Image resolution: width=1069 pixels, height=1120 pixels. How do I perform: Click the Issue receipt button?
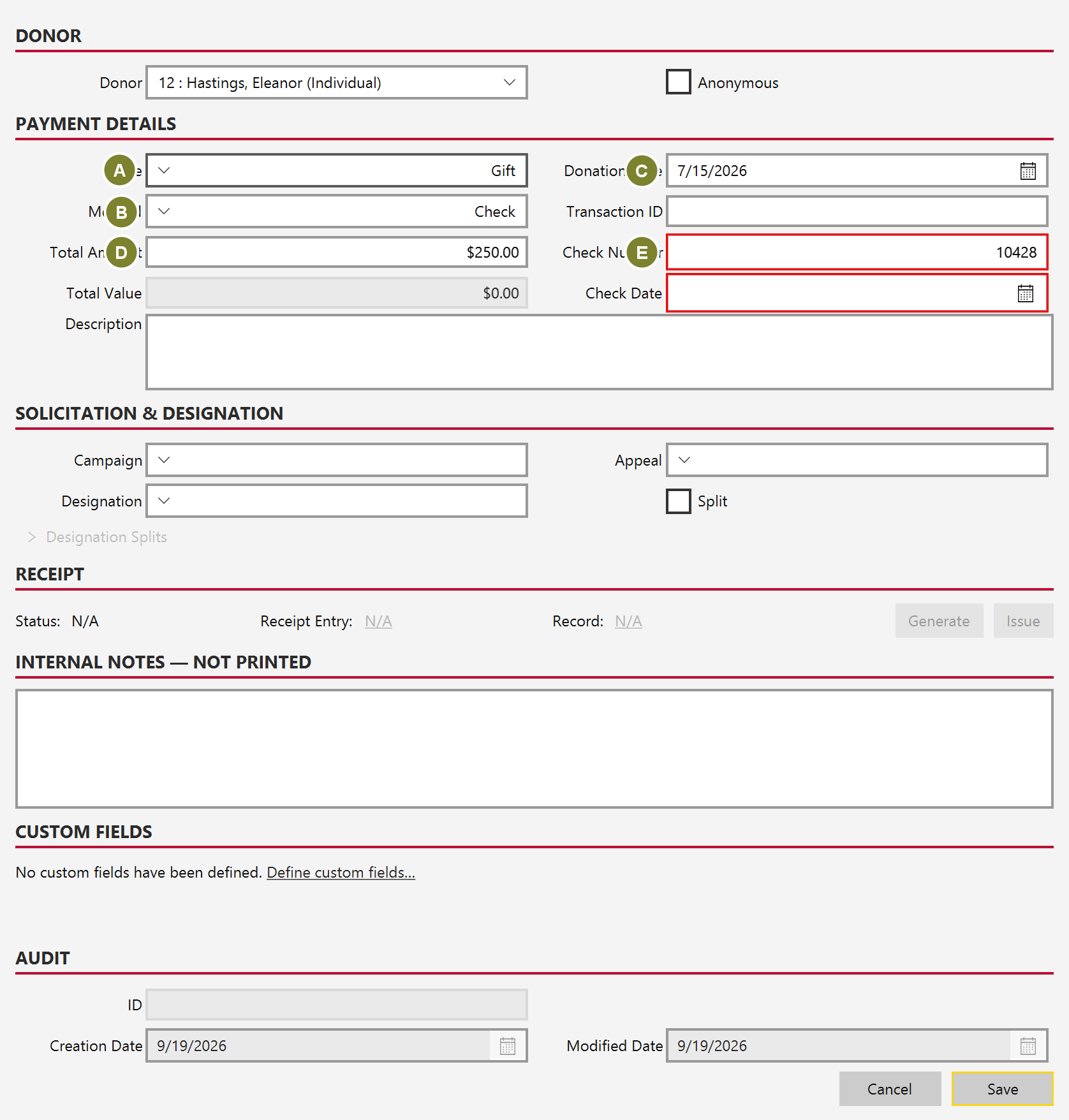[1023, 621]
